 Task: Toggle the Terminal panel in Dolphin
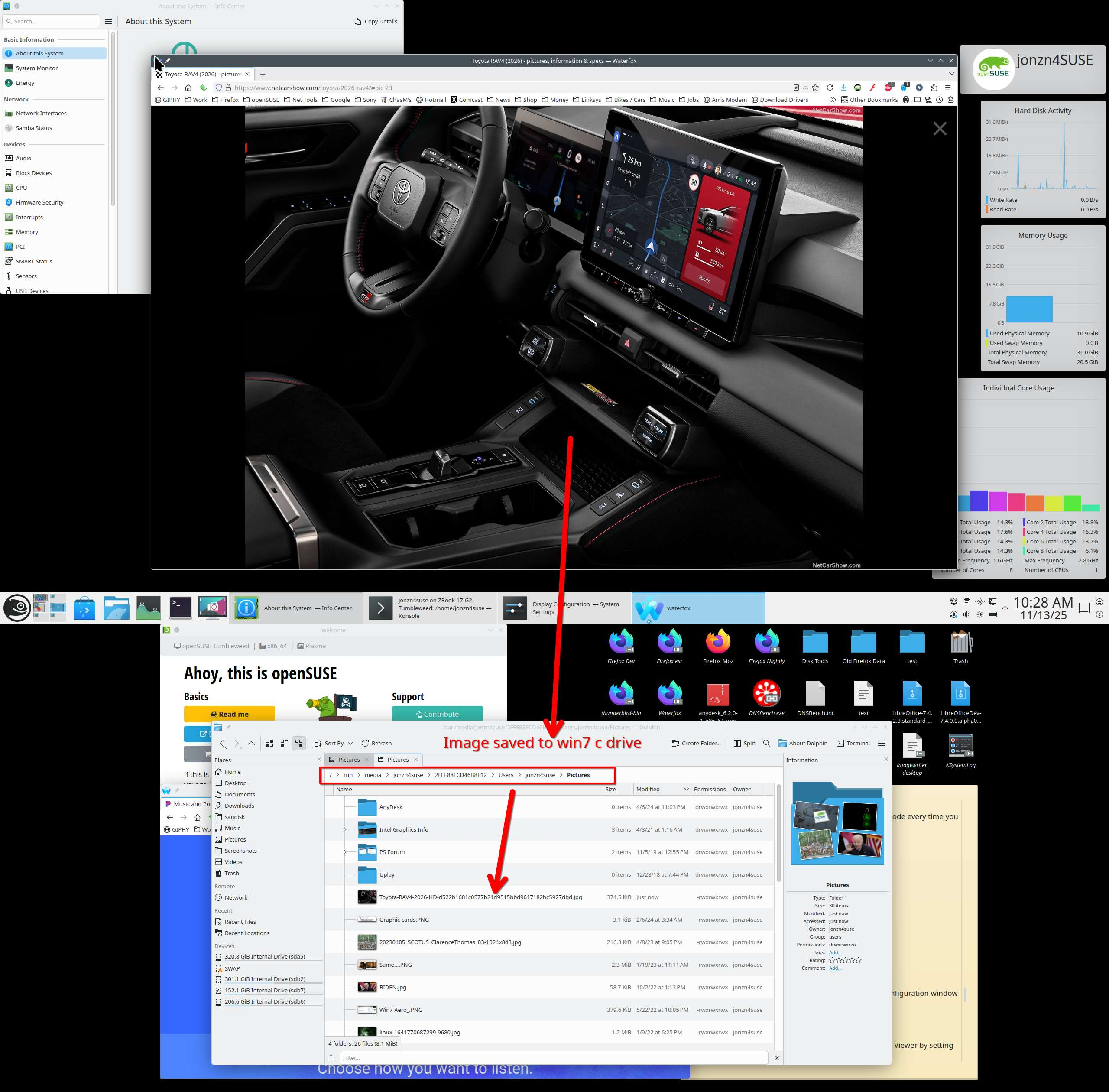(x=853, y=743)
